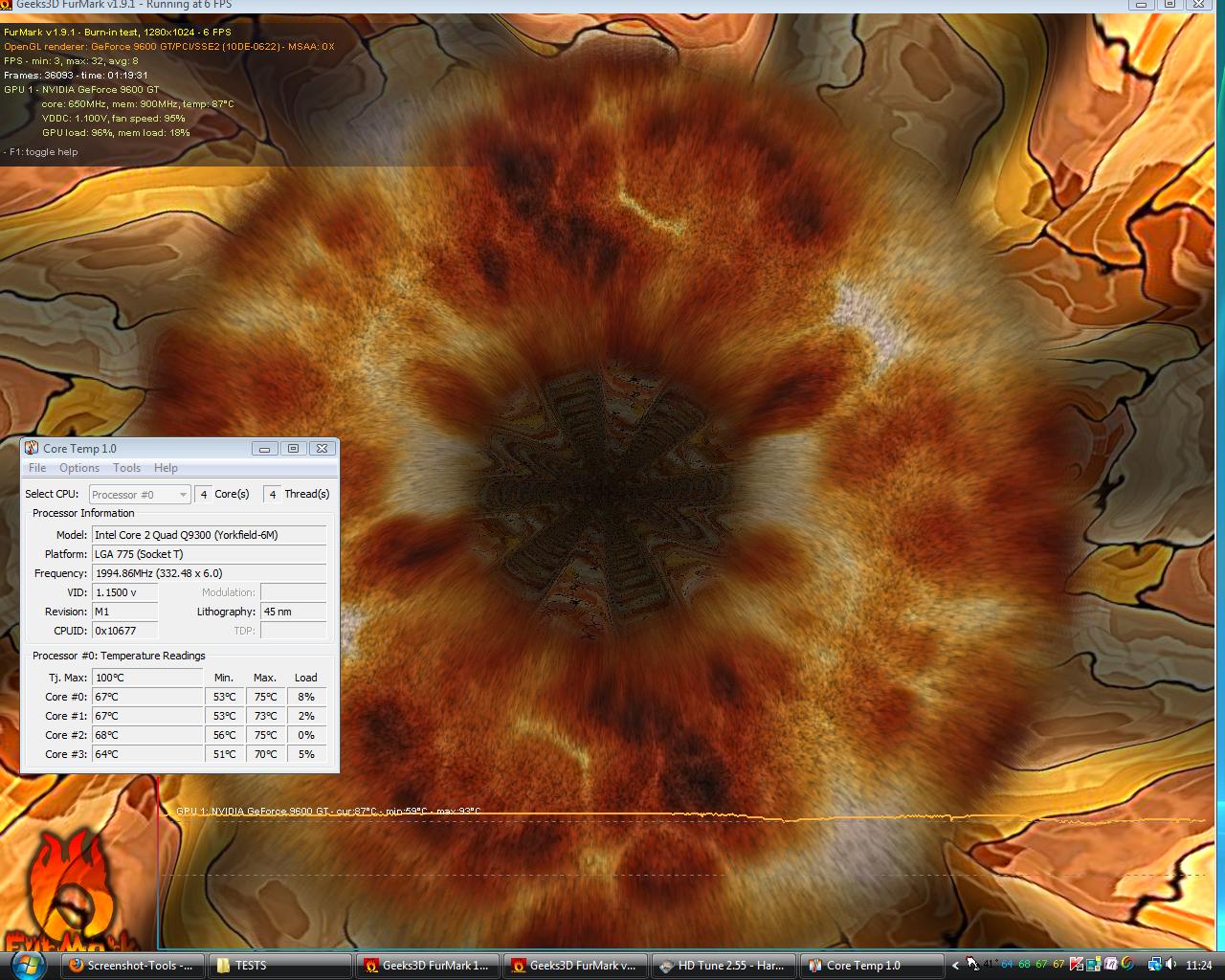Viewport: 1225px width, 980px height.
Task: Switch to first Geeks3D FurMark taskbar button
Action: tap(428, 966)
